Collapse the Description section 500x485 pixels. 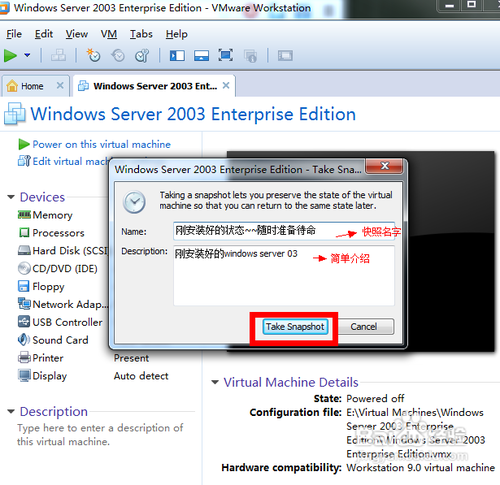(x=11, y=411)
